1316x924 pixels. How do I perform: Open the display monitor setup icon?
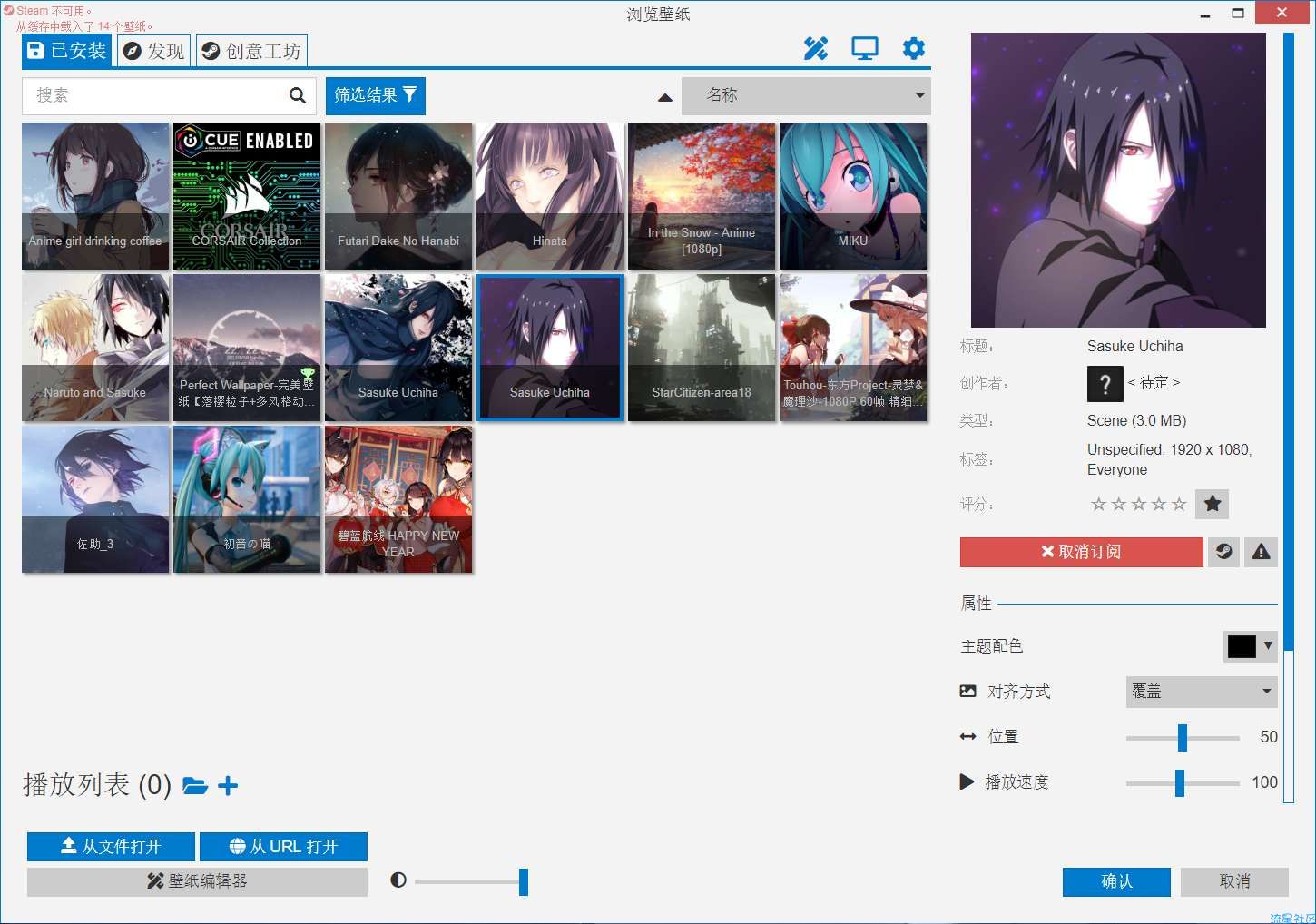[865, 49]
